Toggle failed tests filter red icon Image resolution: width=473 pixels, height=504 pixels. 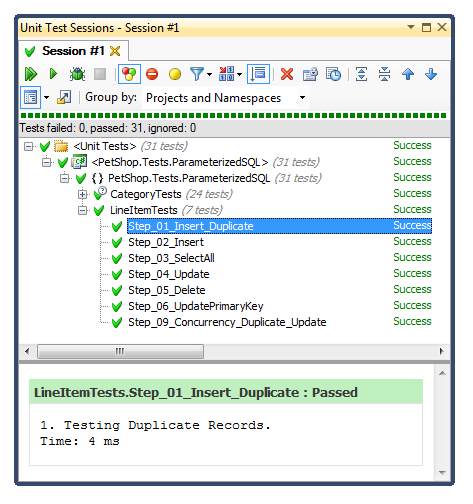click(152, 74)
